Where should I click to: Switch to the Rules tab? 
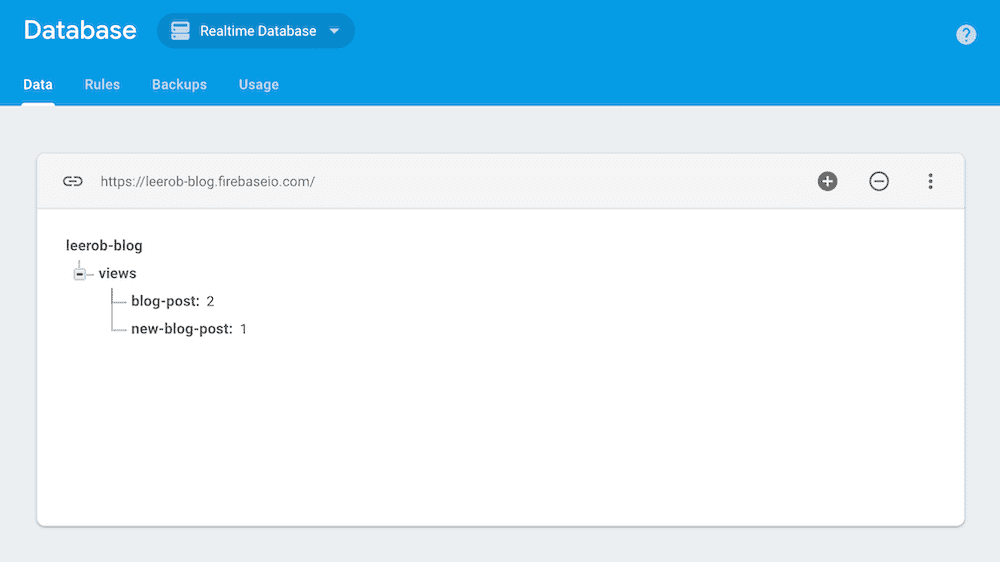click(102, 85)
